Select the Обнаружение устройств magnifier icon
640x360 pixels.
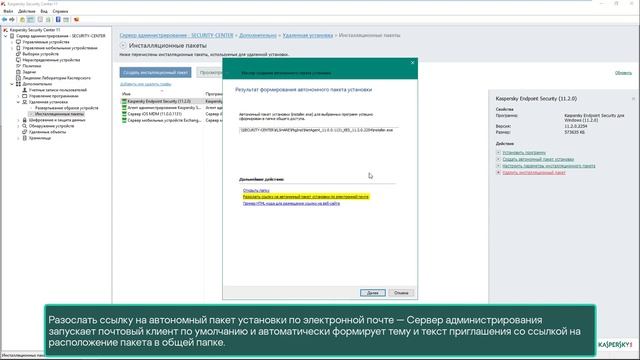point(24,126)
